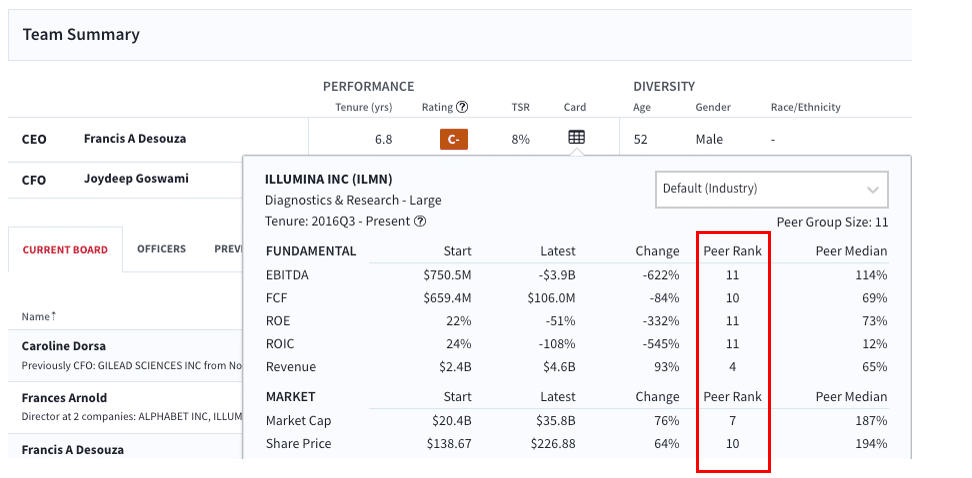Click the Revenue row label
The width and height of the screenshot is (972, 478).
pyautogui.click(x=291, y=367)
